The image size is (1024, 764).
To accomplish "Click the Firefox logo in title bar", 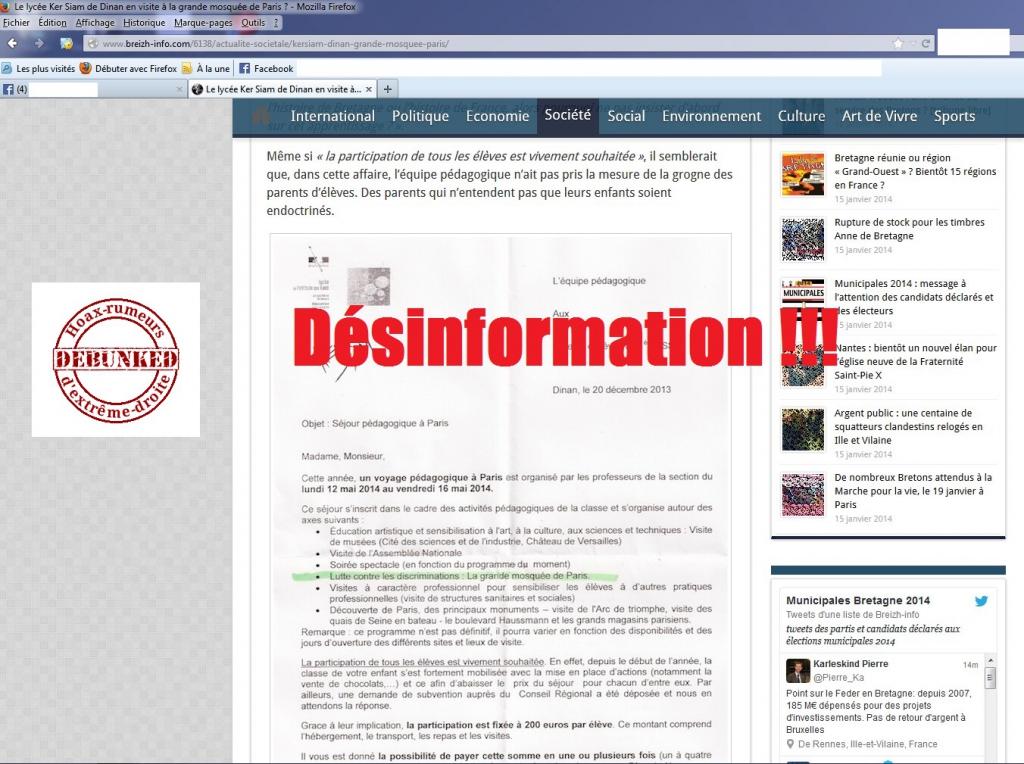I will click(6, 7).
